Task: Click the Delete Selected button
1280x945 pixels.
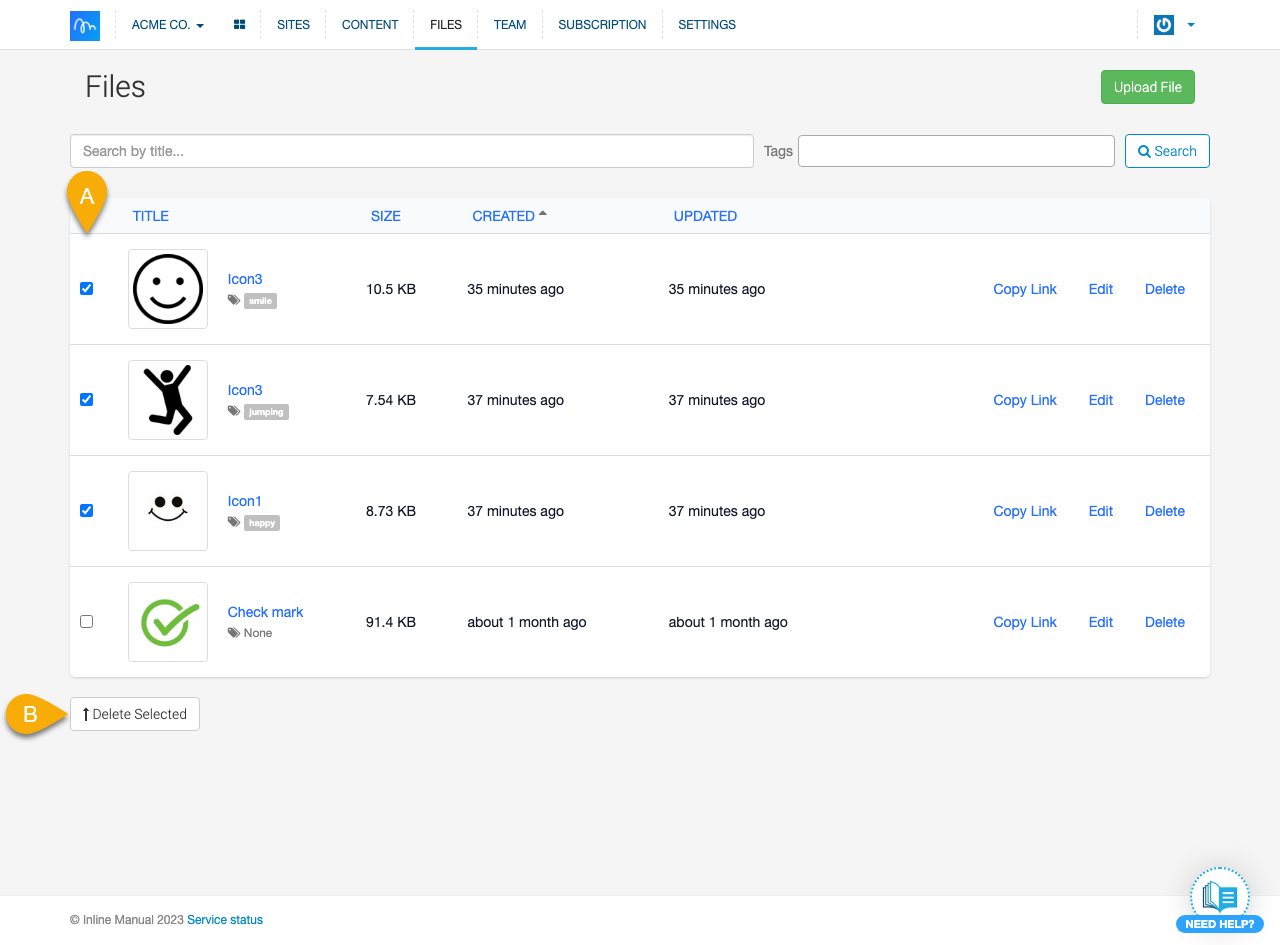Action: [135, 714]
